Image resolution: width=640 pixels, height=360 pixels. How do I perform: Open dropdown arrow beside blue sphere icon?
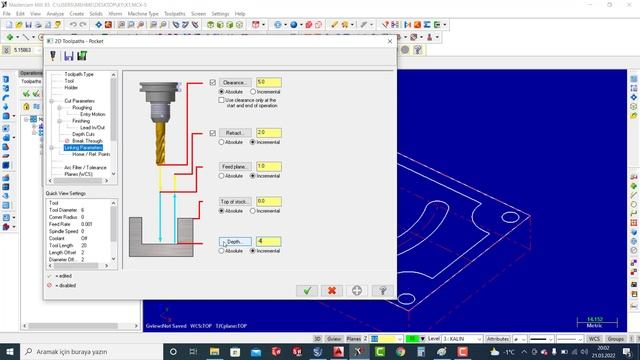click(301, 25)
